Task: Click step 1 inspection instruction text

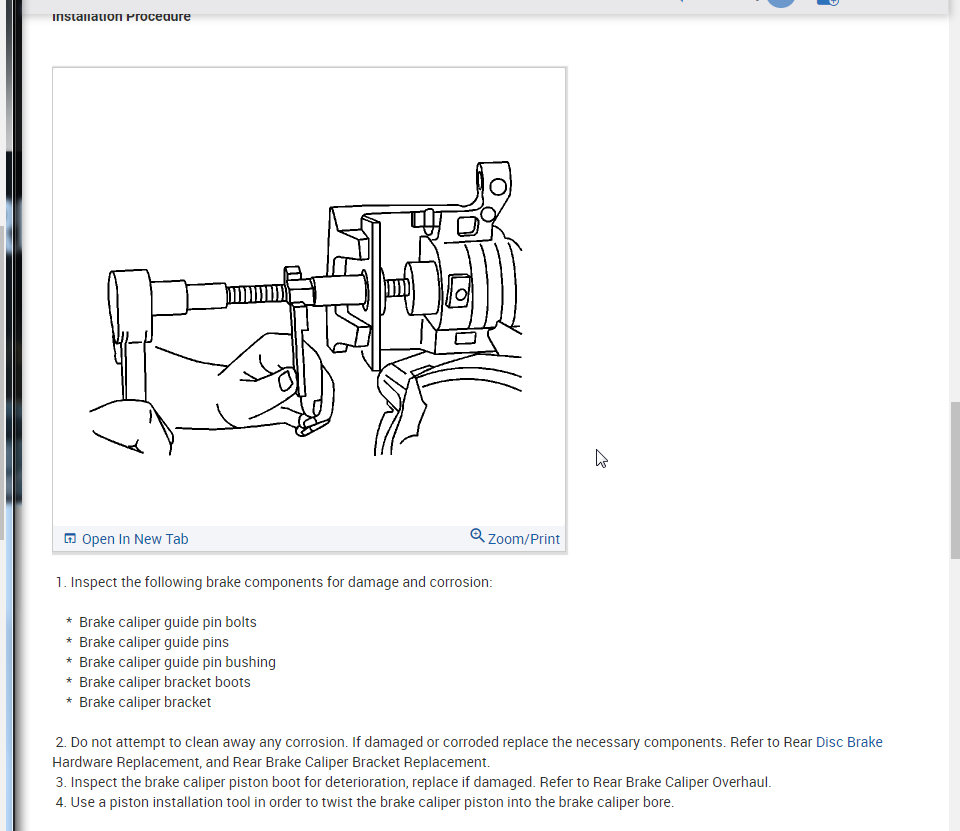Action: [274, 581]
